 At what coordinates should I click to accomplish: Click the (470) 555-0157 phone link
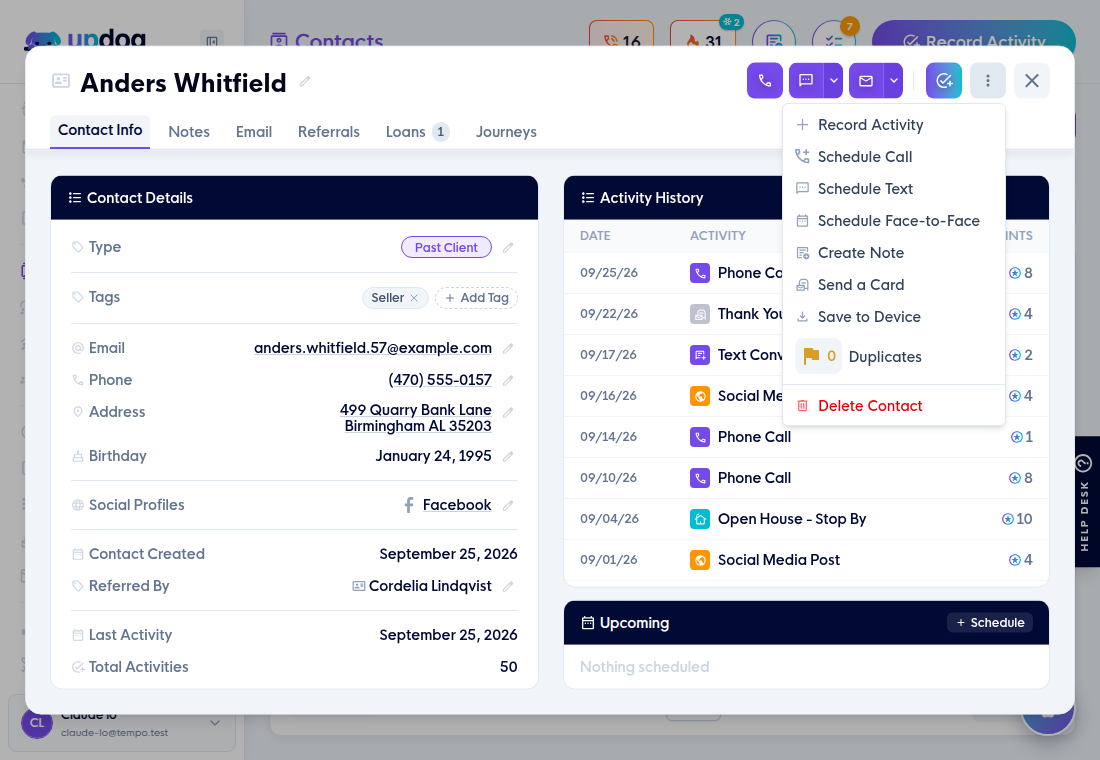pyautogui.click(x=440, y=380)
